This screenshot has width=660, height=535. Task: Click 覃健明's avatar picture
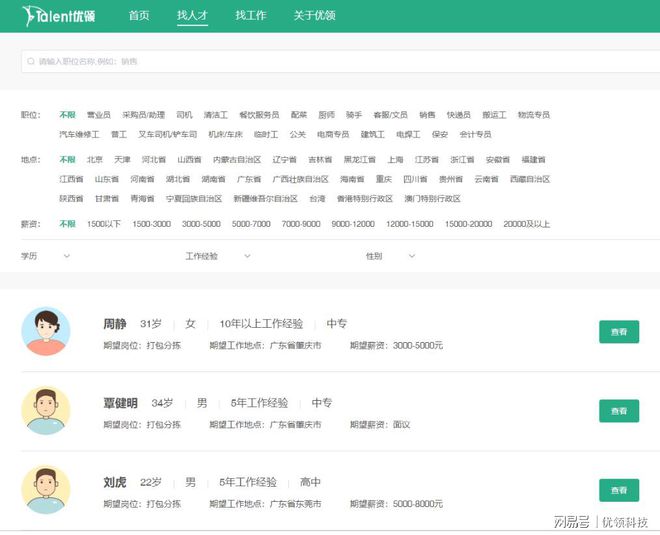point(46,410)
